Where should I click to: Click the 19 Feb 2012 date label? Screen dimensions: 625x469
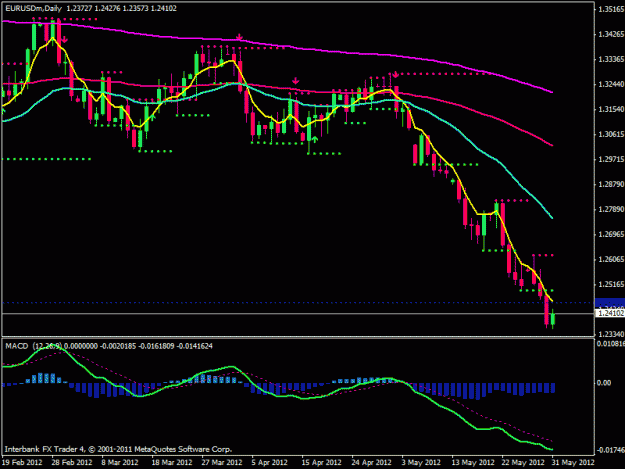22,463
